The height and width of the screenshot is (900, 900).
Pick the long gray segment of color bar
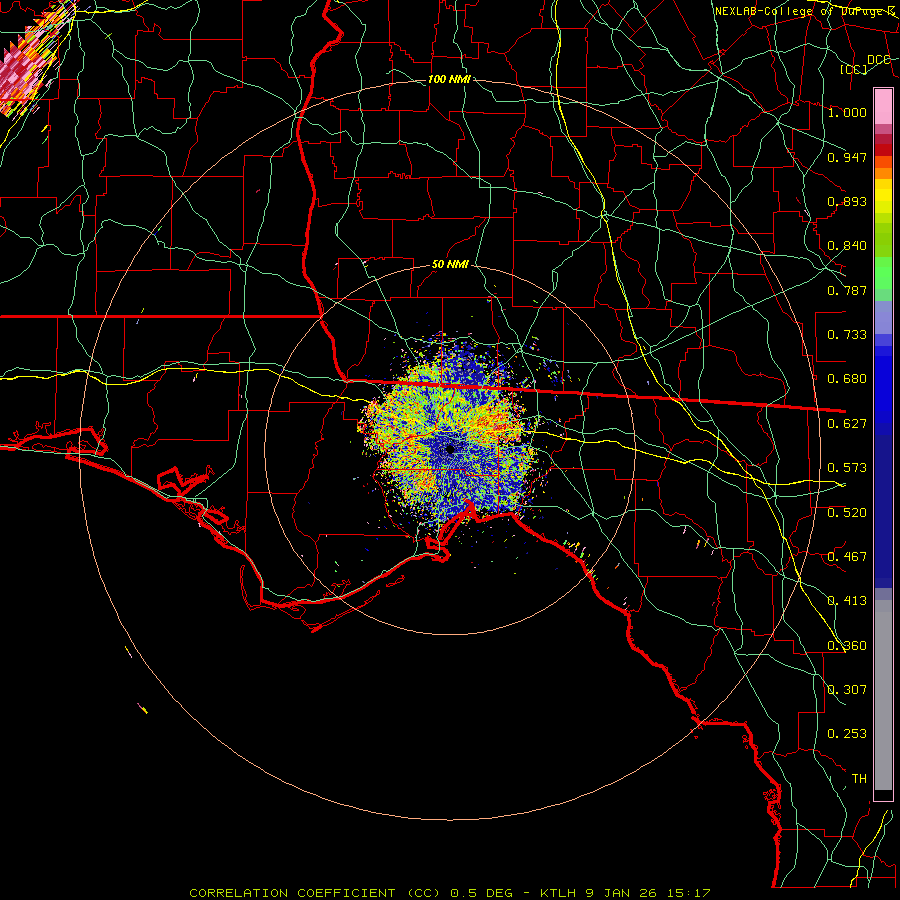(x=883, y=695)
